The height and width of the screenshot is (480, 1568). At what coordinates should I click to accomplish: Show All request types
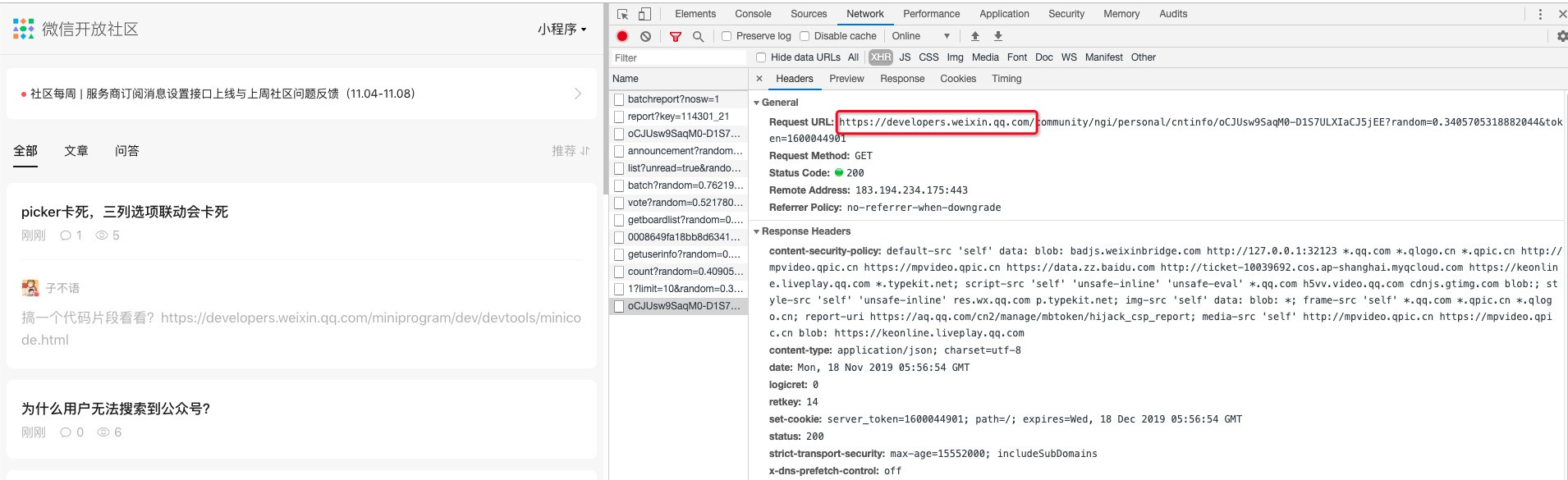(853, 57)
